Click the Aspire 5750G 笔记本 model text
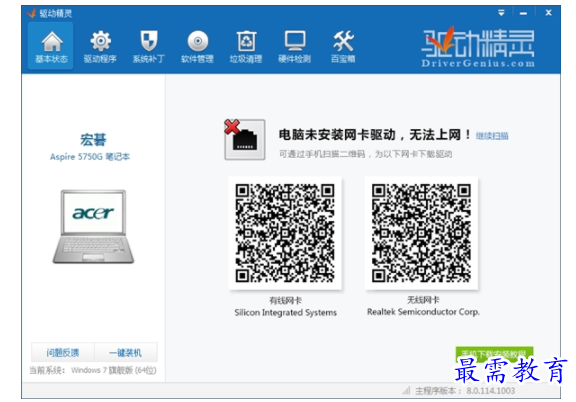576x402 pixels. click(x=90, y=157)
